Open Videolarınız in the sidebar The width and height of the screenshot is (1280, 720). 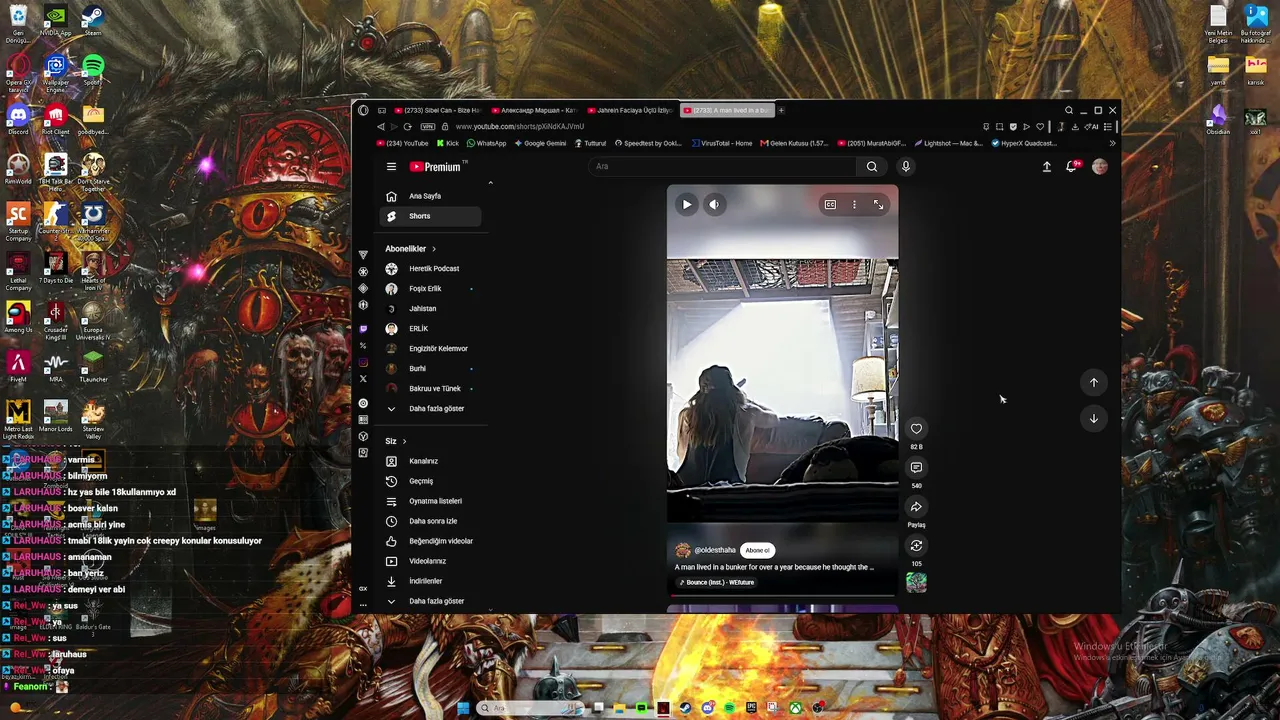coord(432,561)
